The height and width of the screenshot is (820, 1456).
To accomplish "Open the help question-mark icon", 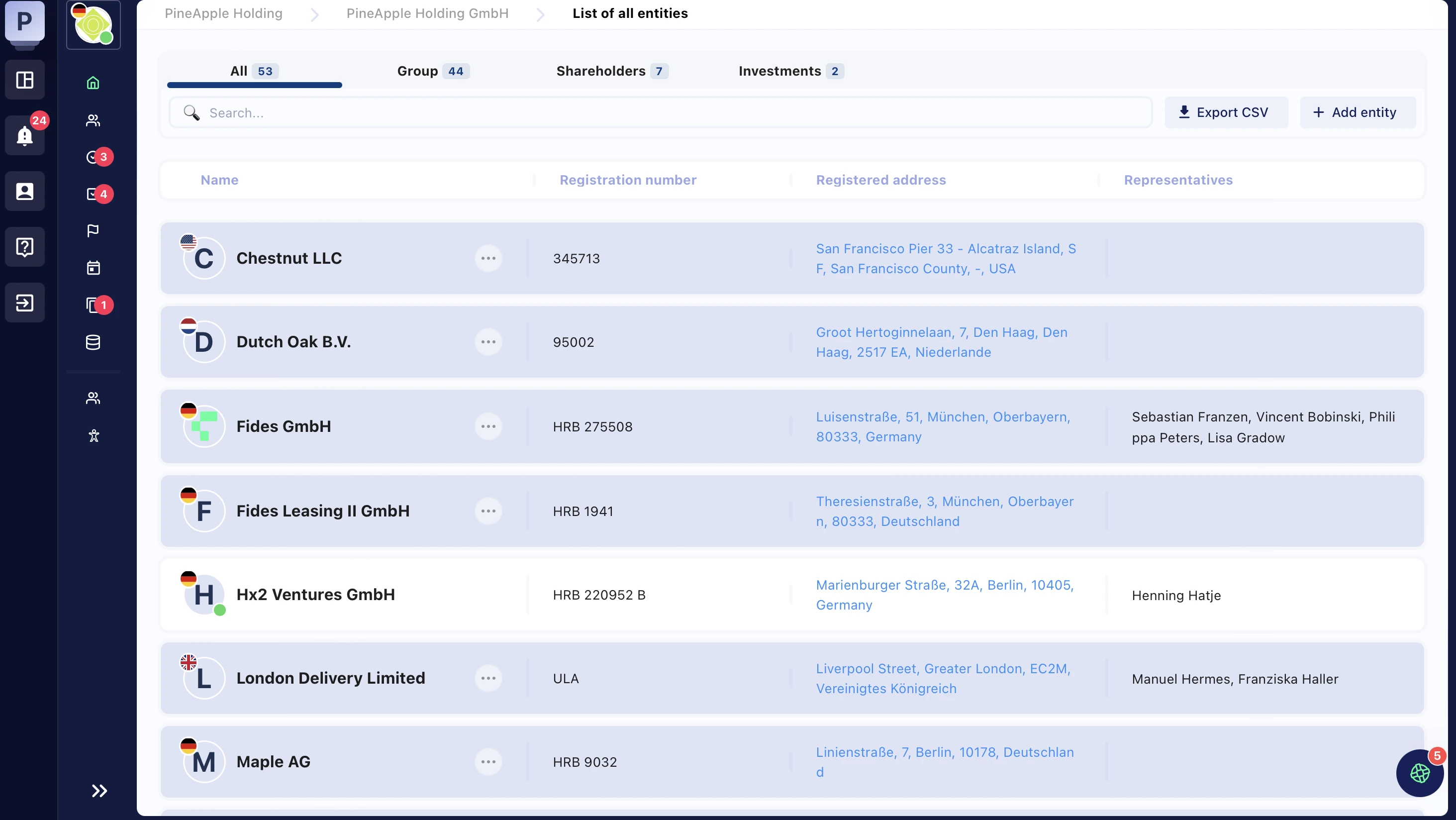I will 24,247.
